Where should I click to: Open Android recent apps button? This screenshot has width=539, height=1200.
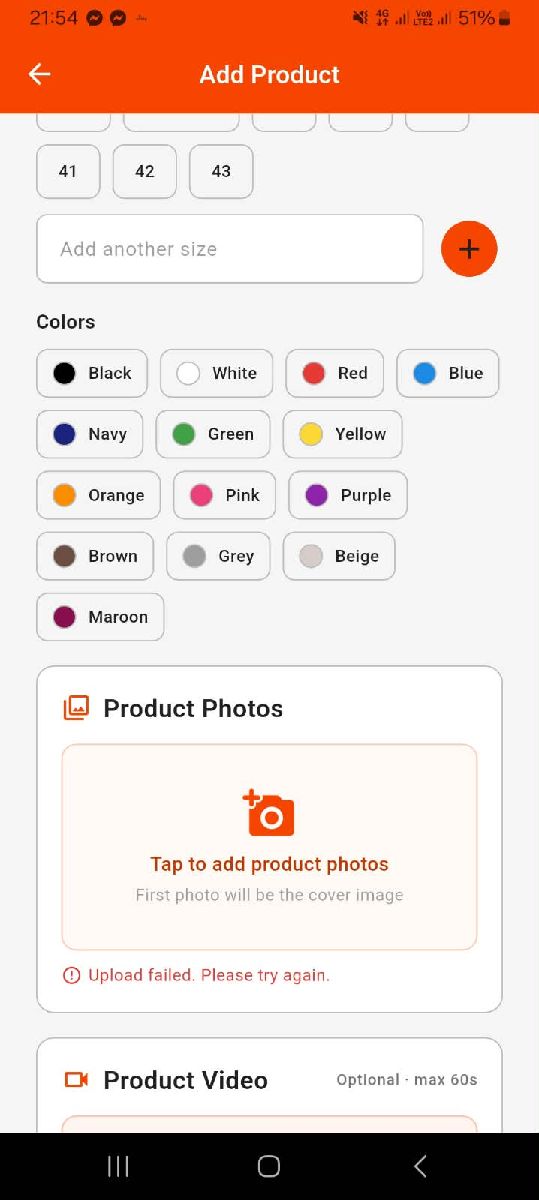(x=118, y=1166)
